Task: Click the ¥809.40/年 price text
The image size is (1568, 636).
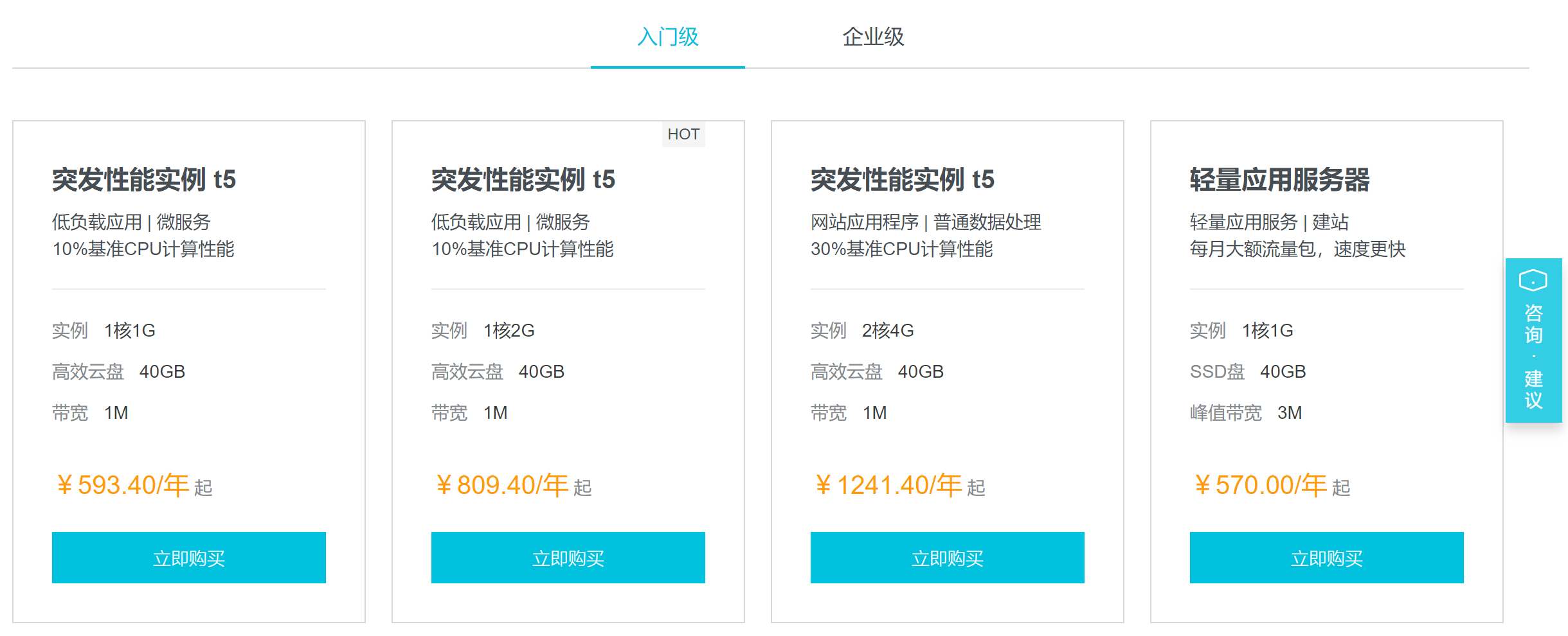Action: [x=502, y=485]
